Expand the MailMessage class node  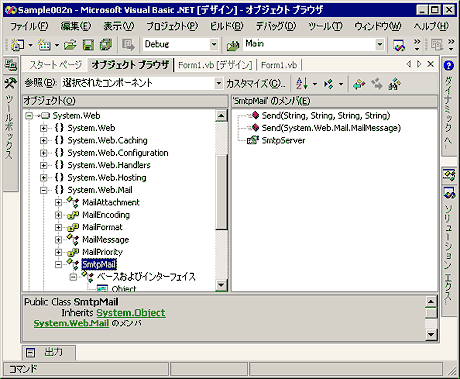(58, 240)
